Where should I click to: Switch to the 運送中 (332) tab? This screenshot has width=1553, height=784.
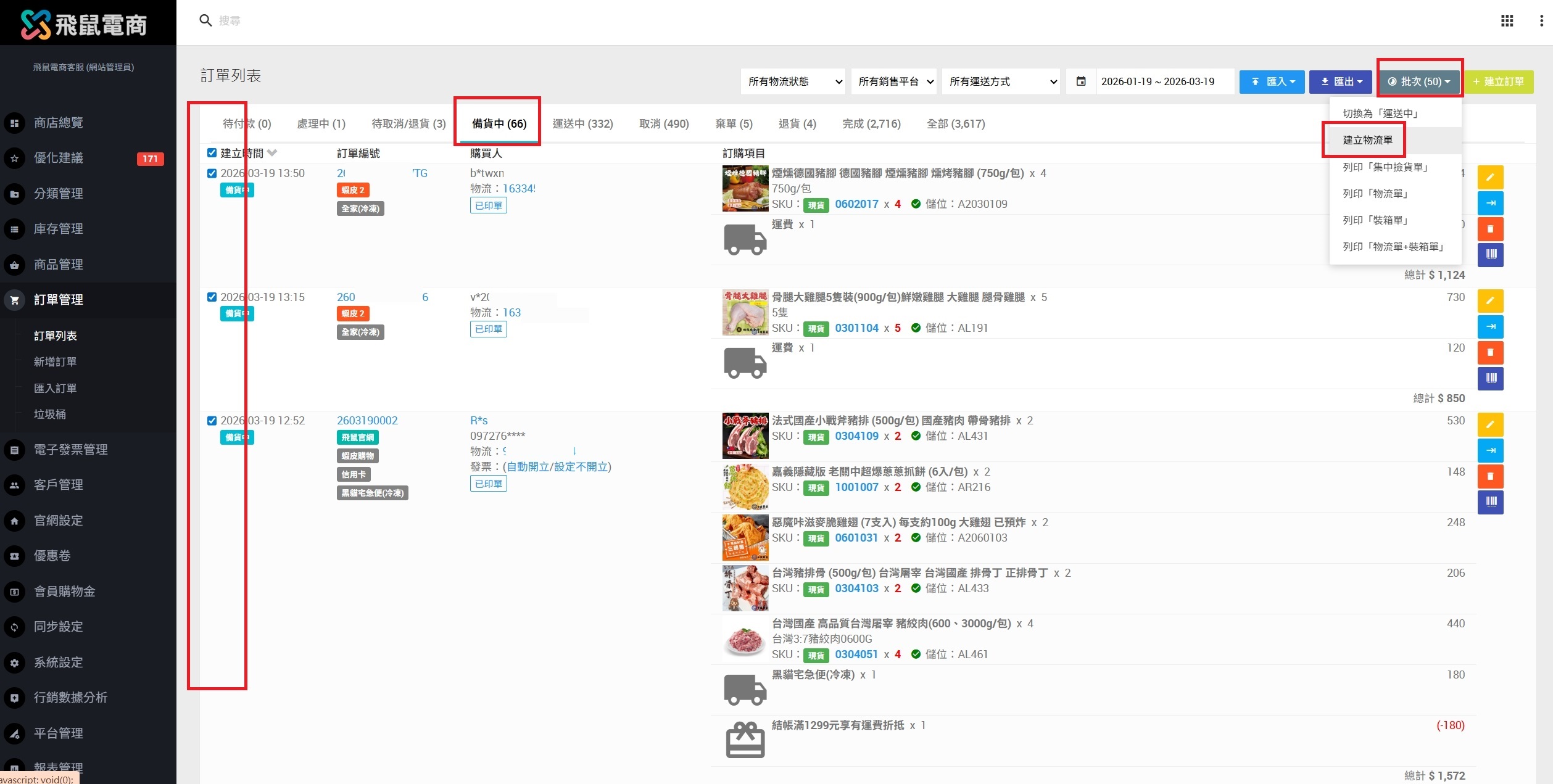582,124
